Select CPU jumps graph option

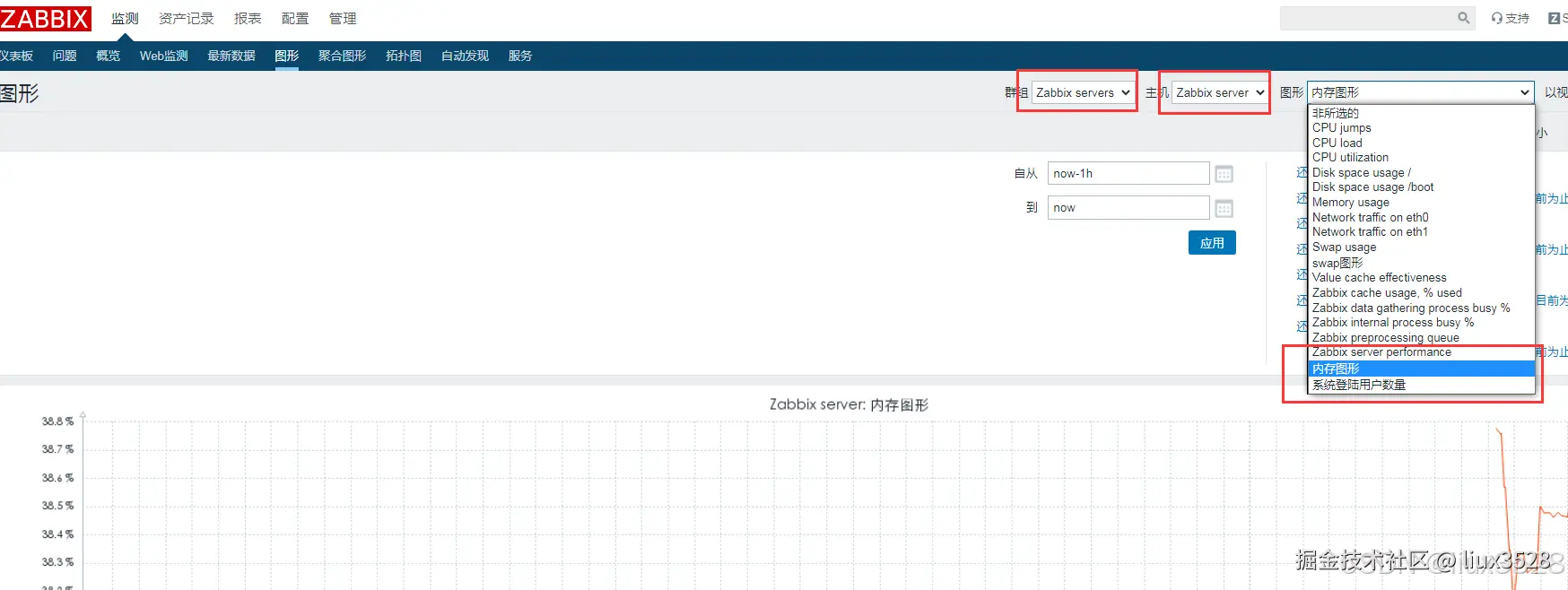pyautogui.click(x=1421, y=128)
